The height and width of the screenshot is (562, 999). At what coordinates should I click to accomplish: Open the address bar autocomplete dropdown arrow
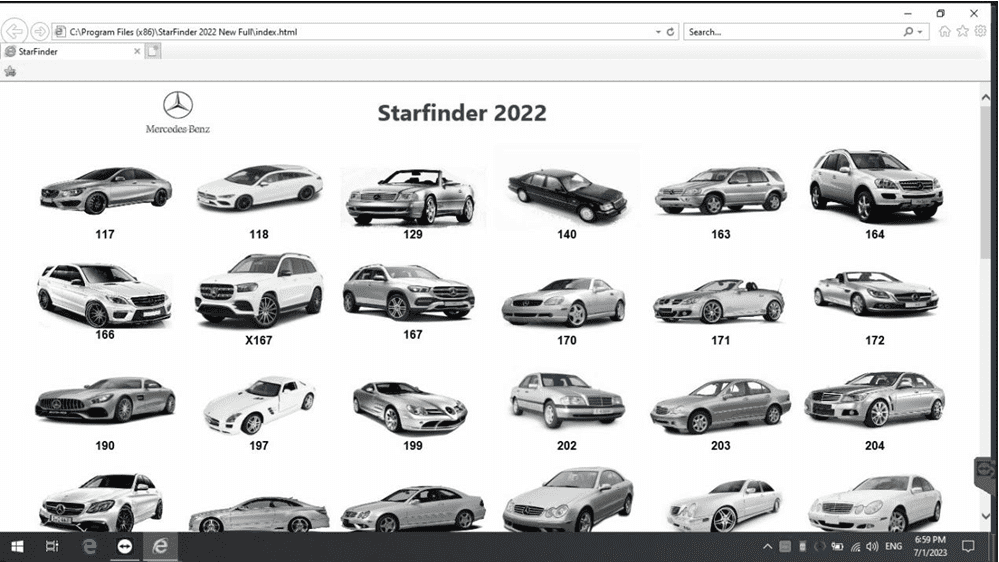pos(658,32)
